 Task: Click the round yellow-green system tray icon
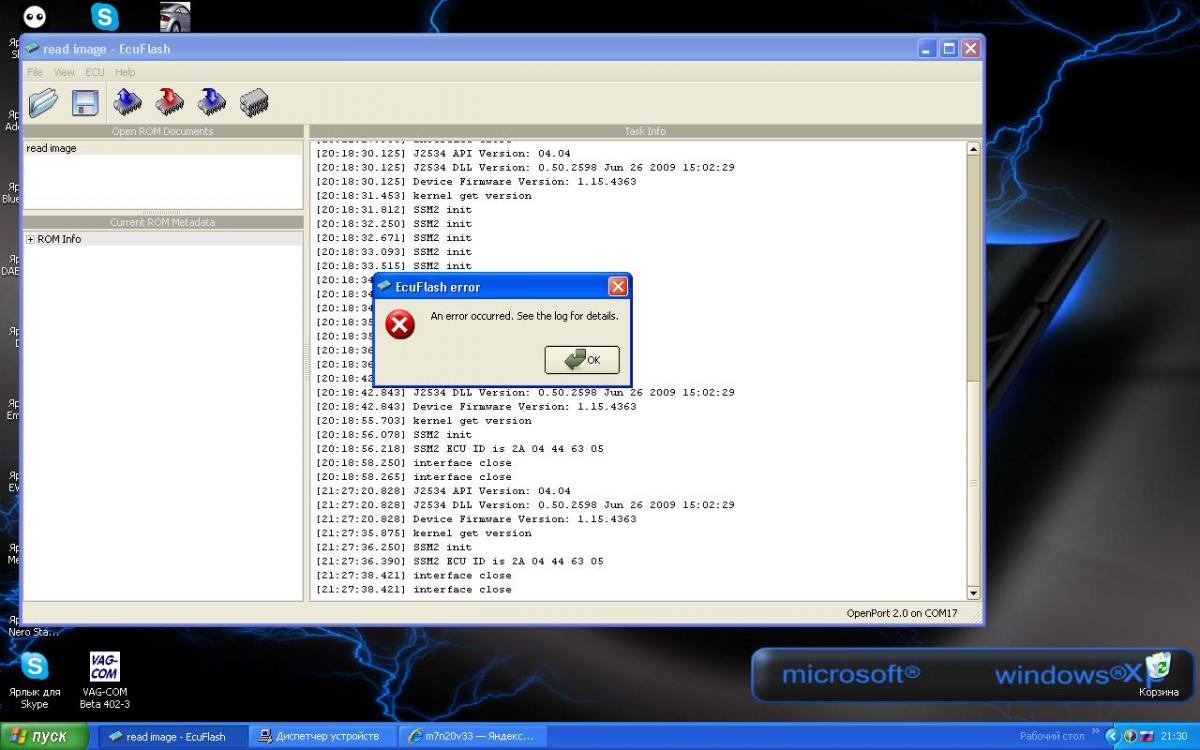(x=1130, y=736)
